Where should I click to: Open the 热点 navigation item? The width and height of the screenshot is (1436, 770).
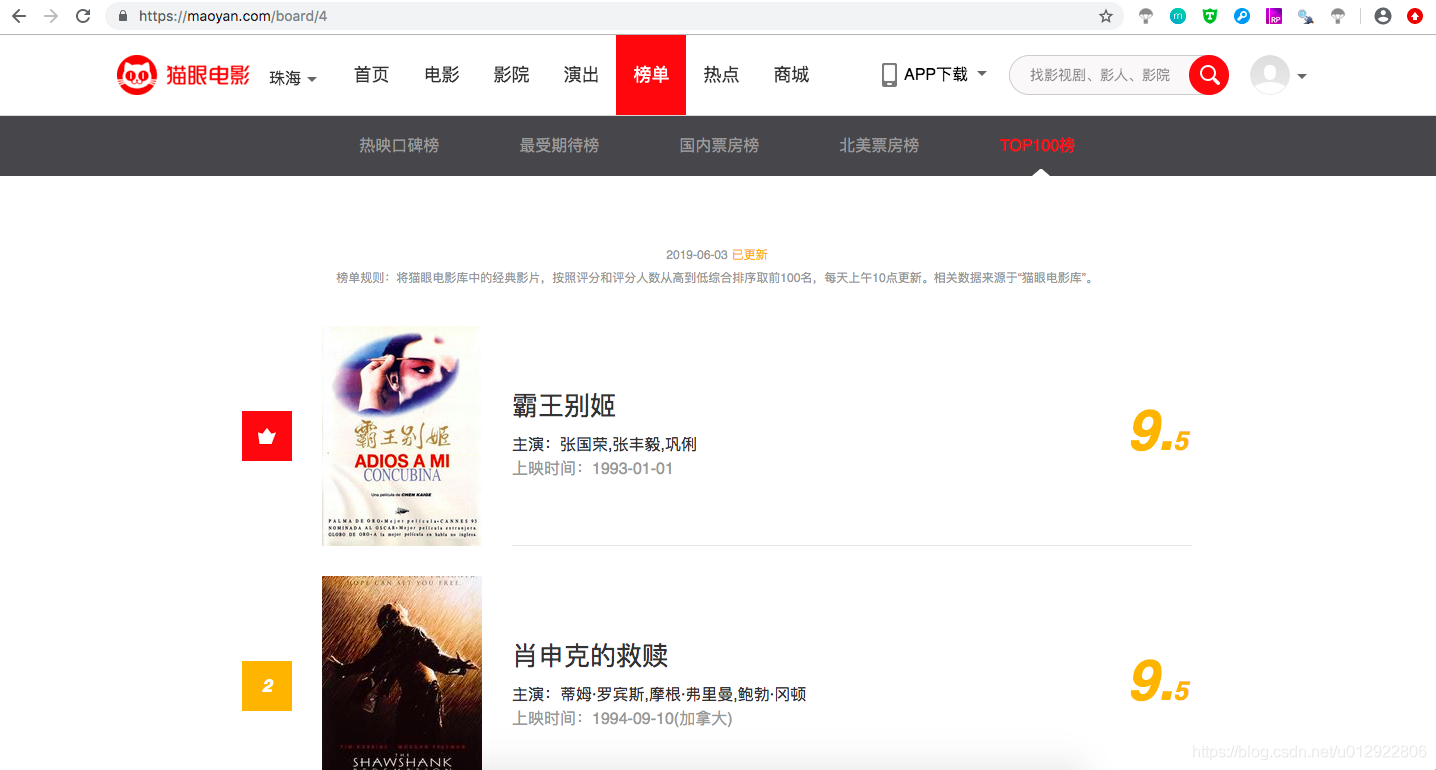click(721, 75)
